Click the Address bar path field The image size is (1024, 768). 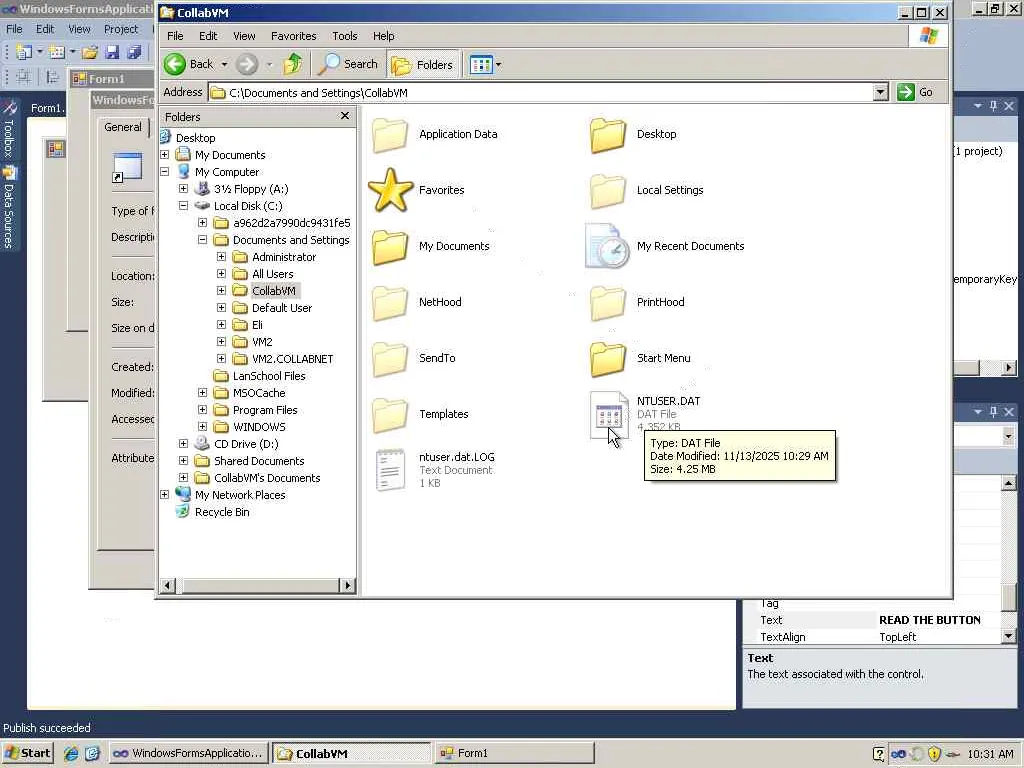tap(541, 92)
